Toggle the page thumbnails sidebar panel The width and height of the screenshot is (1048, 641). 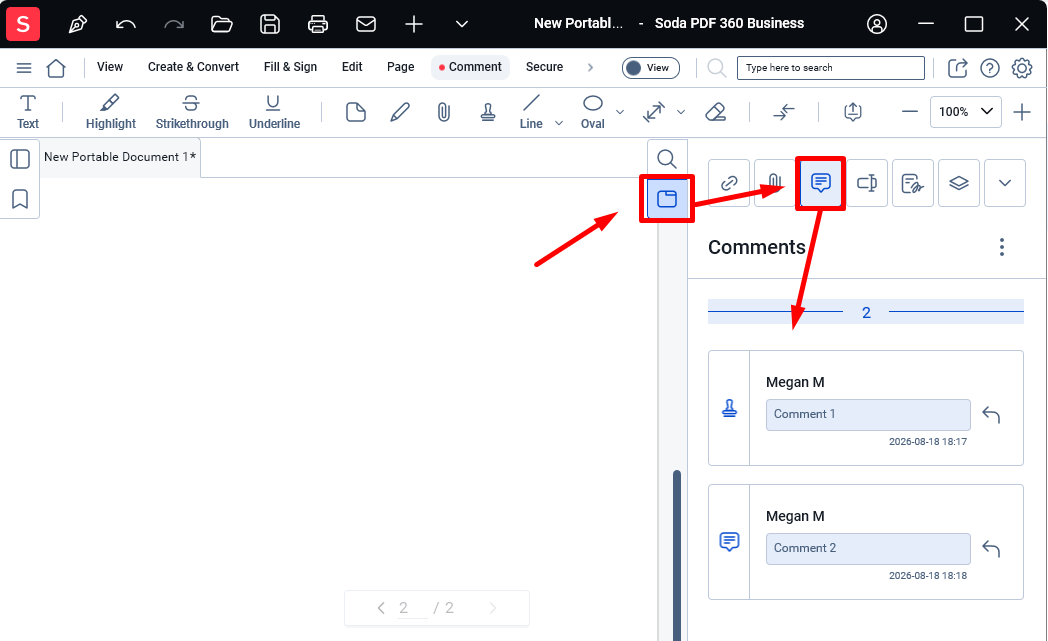(20, 159)
